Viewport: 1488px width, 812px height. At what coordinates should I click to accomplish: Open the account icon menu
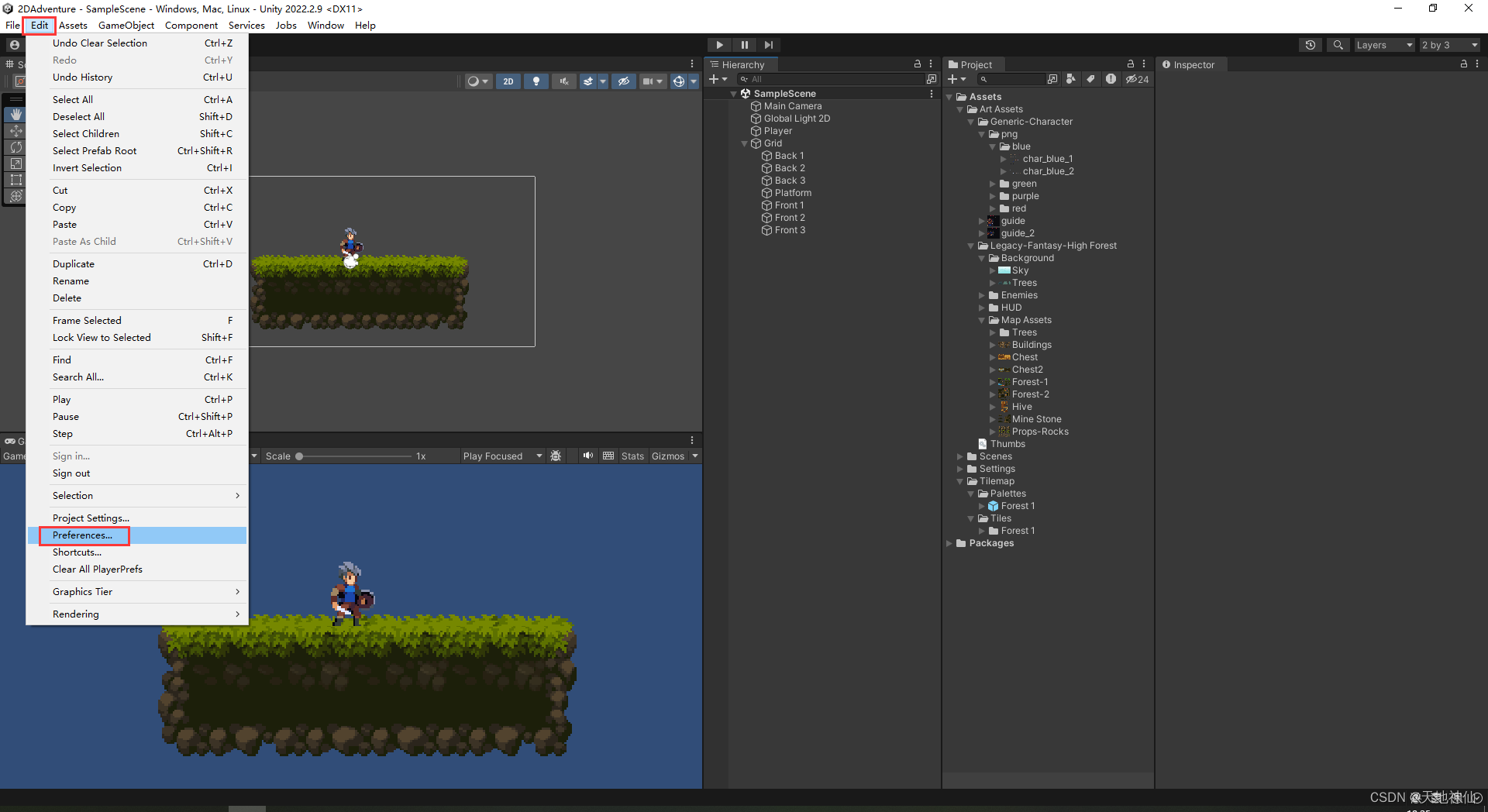14,45
